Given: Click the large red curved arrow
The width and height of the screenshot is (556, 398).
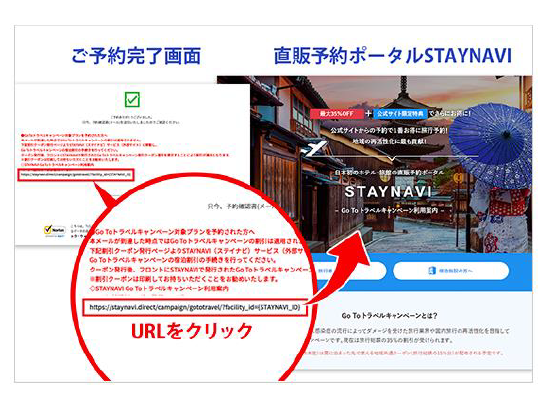Looking at the screenshot, I should (x=340, y=270).
